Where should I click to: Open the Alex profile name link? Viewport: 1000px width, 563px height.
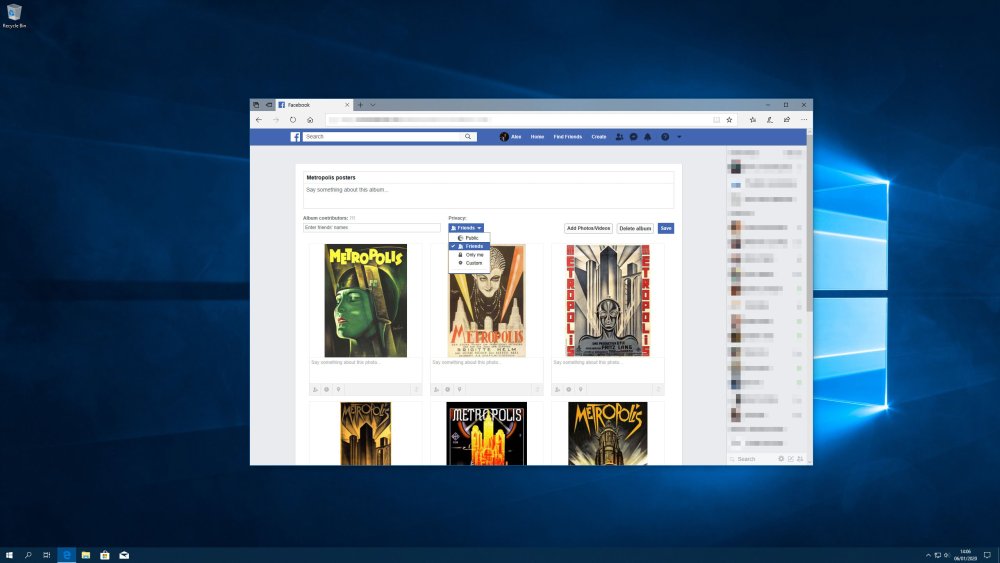[516, 136]
